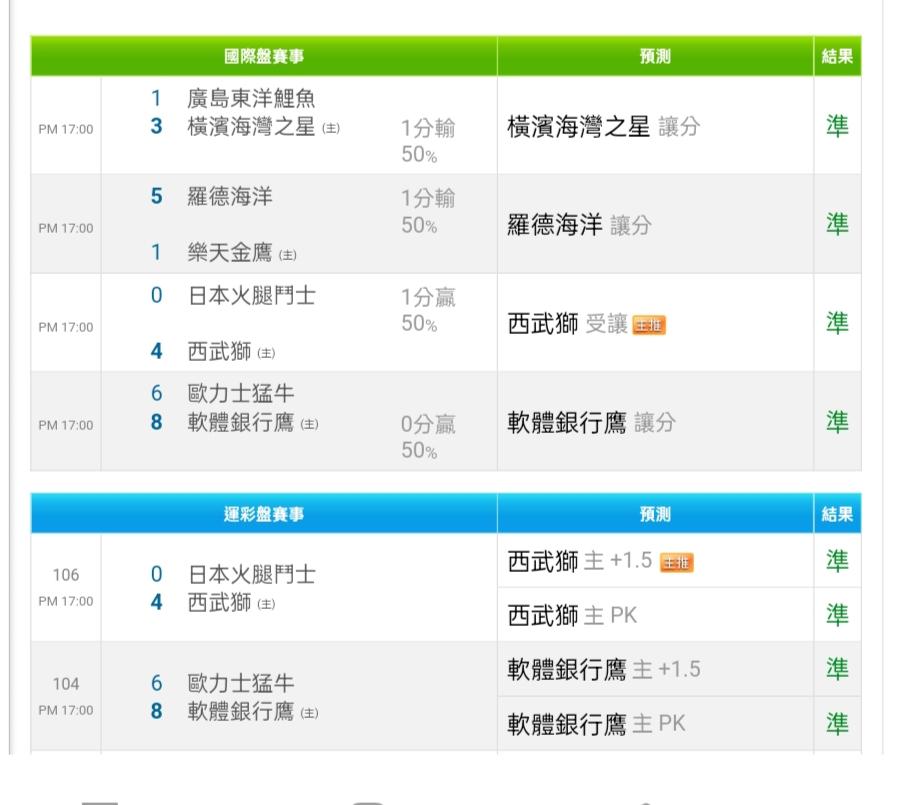Click prediction 軟體銀行鷹 主 +1.5
The width and height of the screenshot is (916, 805).
pos(603,669)
